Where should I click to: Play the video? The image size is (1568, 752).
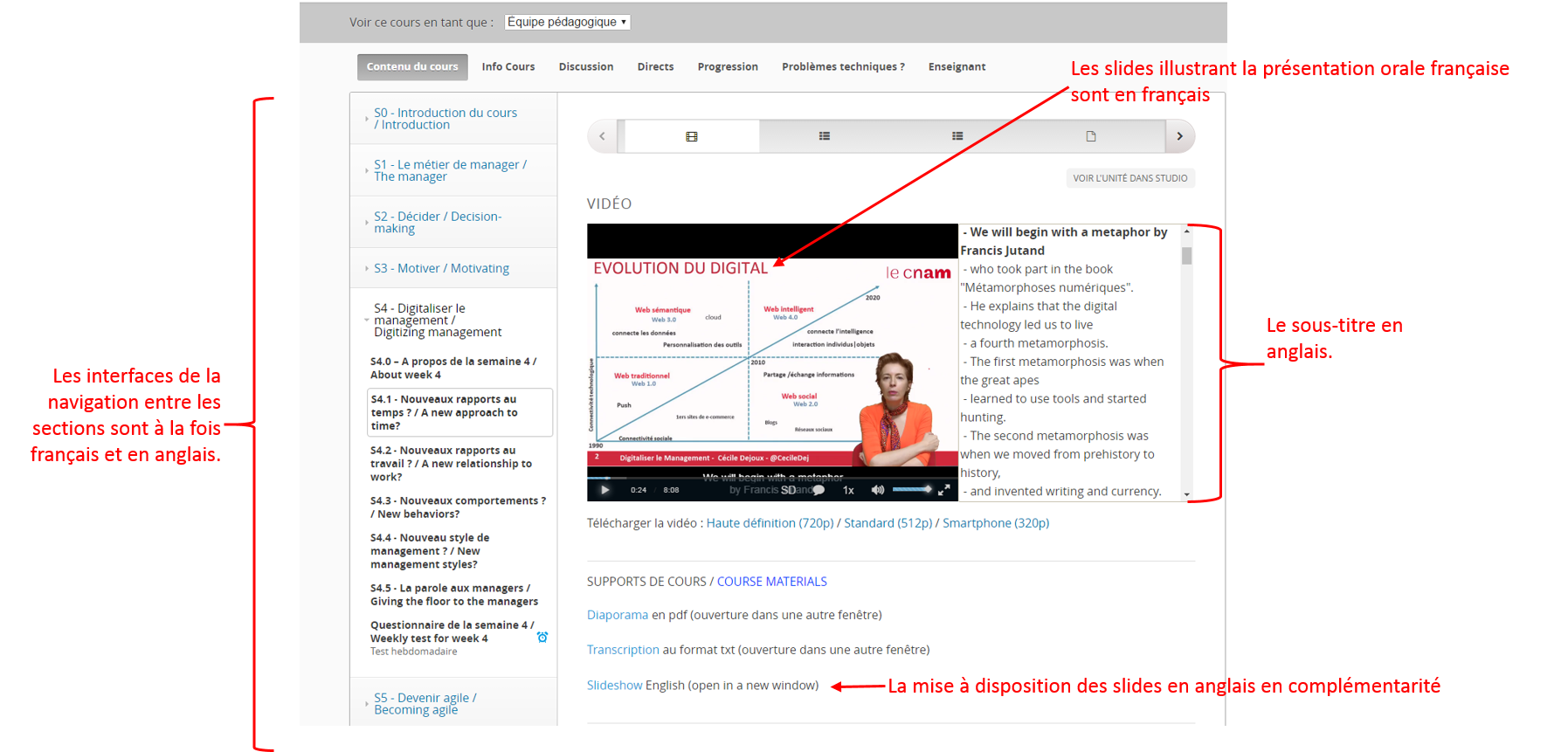tap(604, 490)
